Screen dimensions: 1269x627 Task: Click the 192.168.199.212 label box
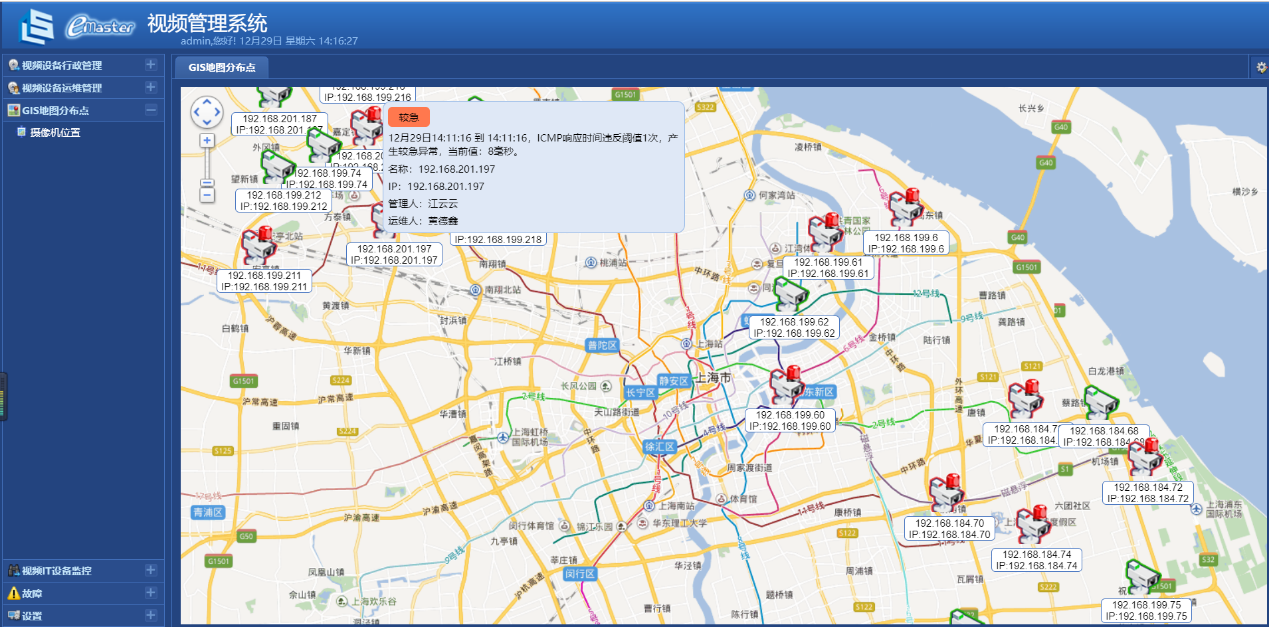pyautogui.click(x=284, y=200)
